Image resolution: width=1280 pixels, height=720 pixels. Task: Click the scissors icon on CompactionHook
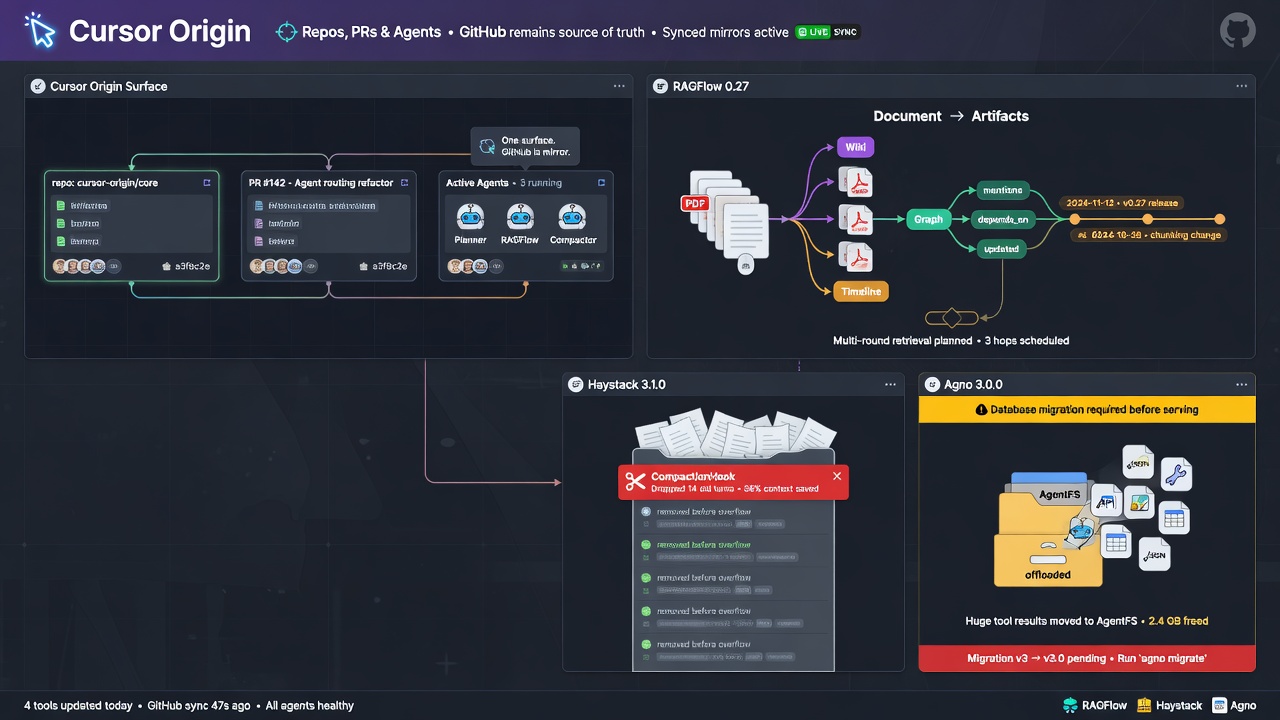tap(635, 481)
